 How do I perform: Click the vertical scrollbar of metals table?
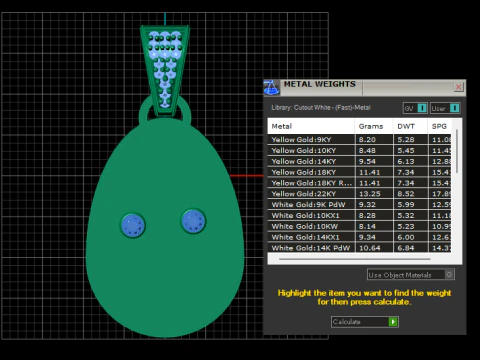click(x=457, y=151)
